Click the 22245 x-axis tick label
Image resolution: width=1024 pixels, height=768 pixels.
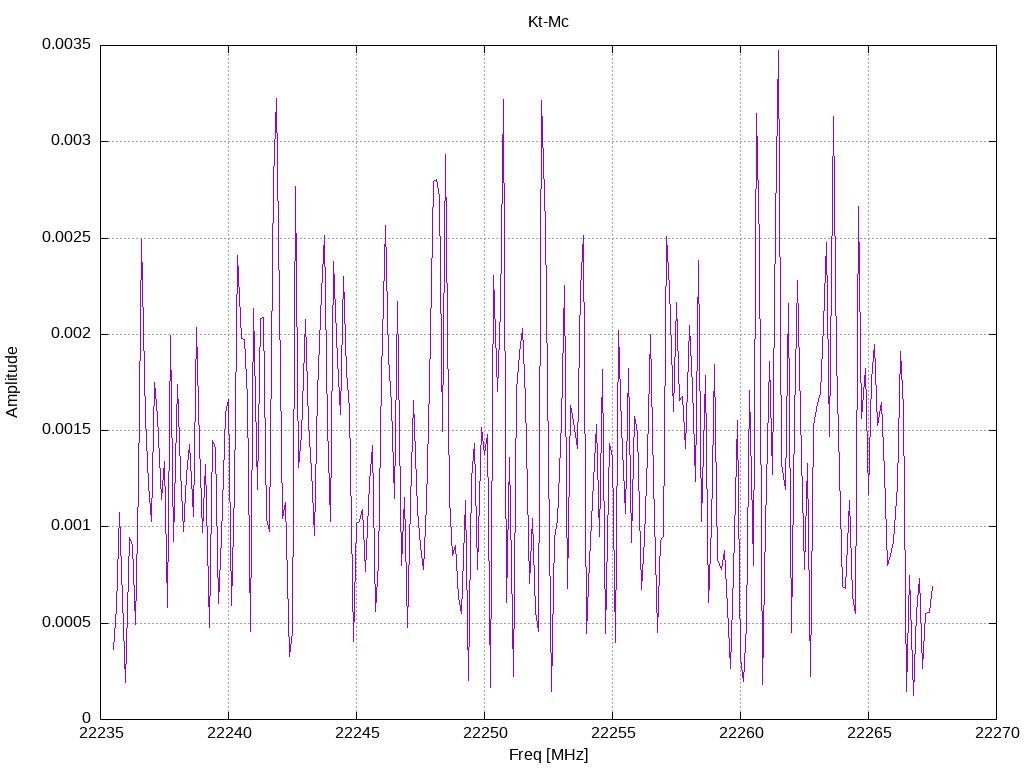357,733
